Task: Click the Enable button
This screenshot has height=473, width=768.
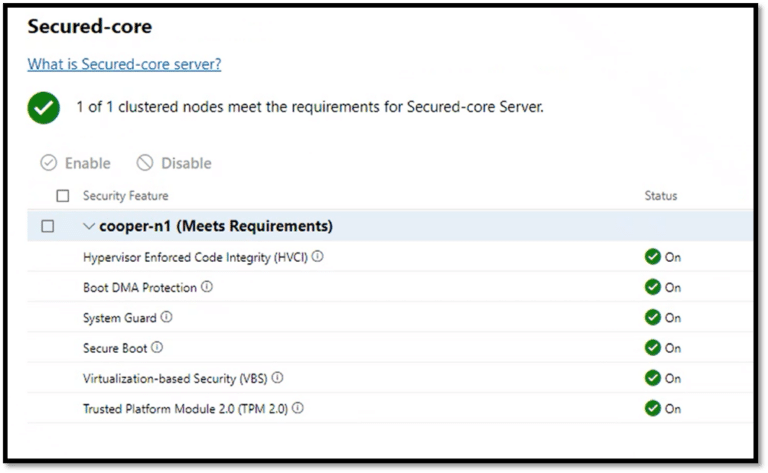Action: [x=75, y=163]
